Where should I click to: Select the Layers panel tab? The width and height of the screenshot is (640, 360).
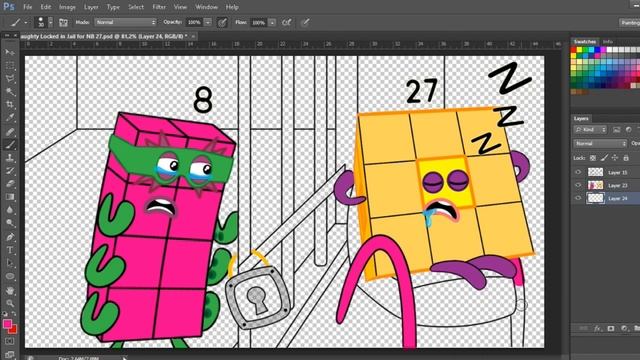point(581,118)
